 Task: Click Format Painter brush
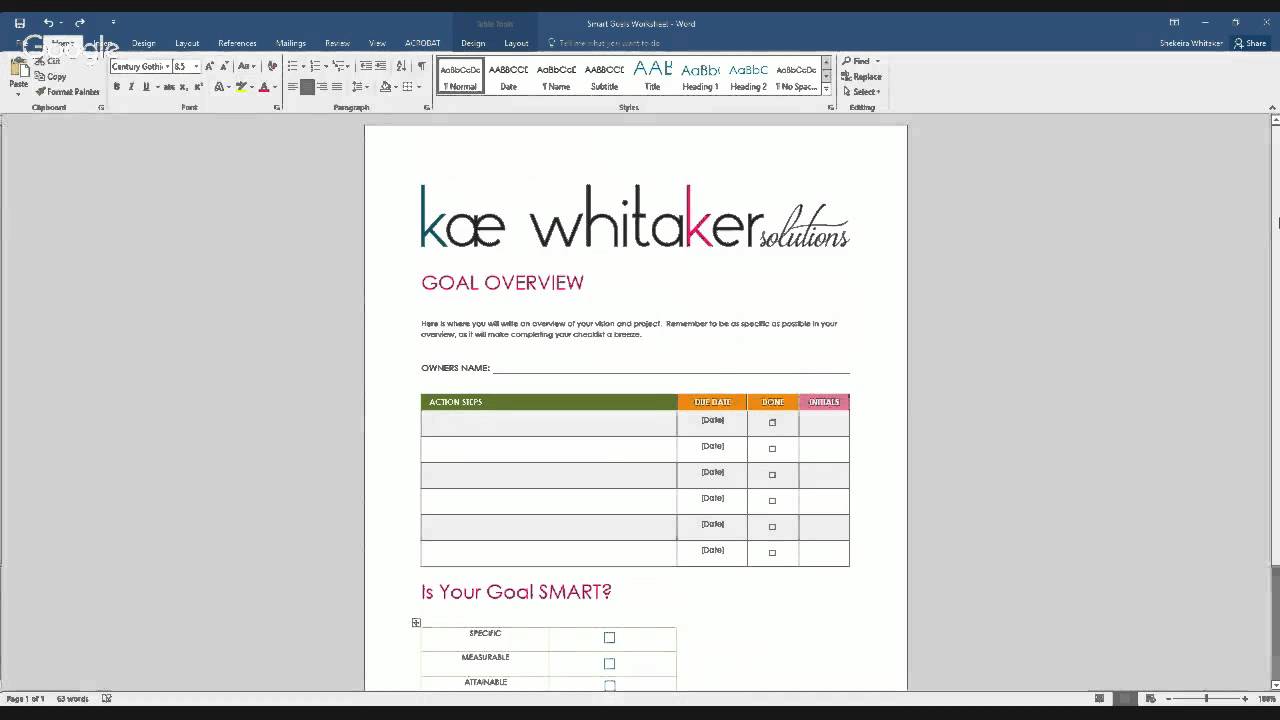click(67, 92)
